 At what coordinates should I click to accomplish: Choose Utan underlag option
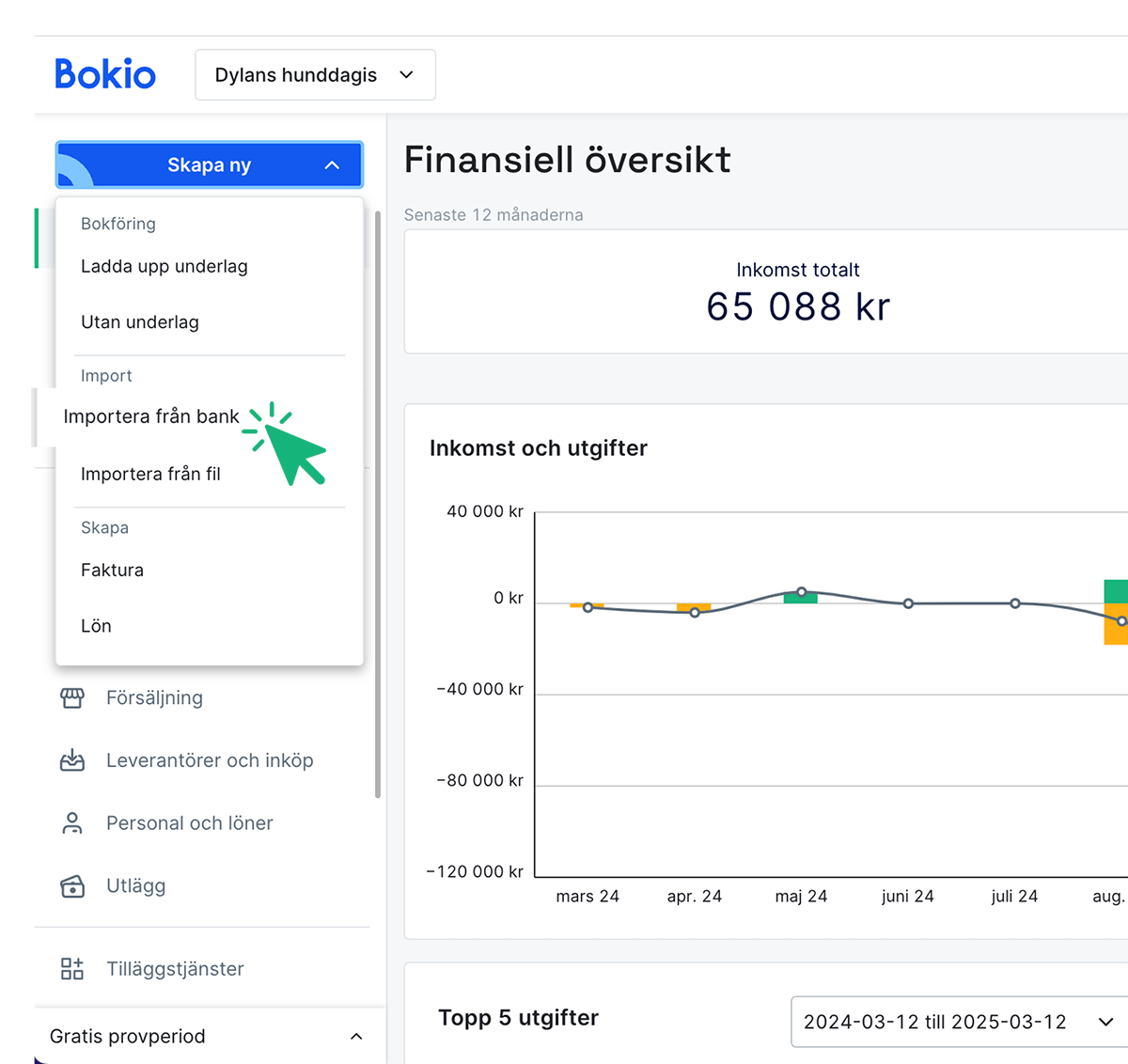pos(139,321)
